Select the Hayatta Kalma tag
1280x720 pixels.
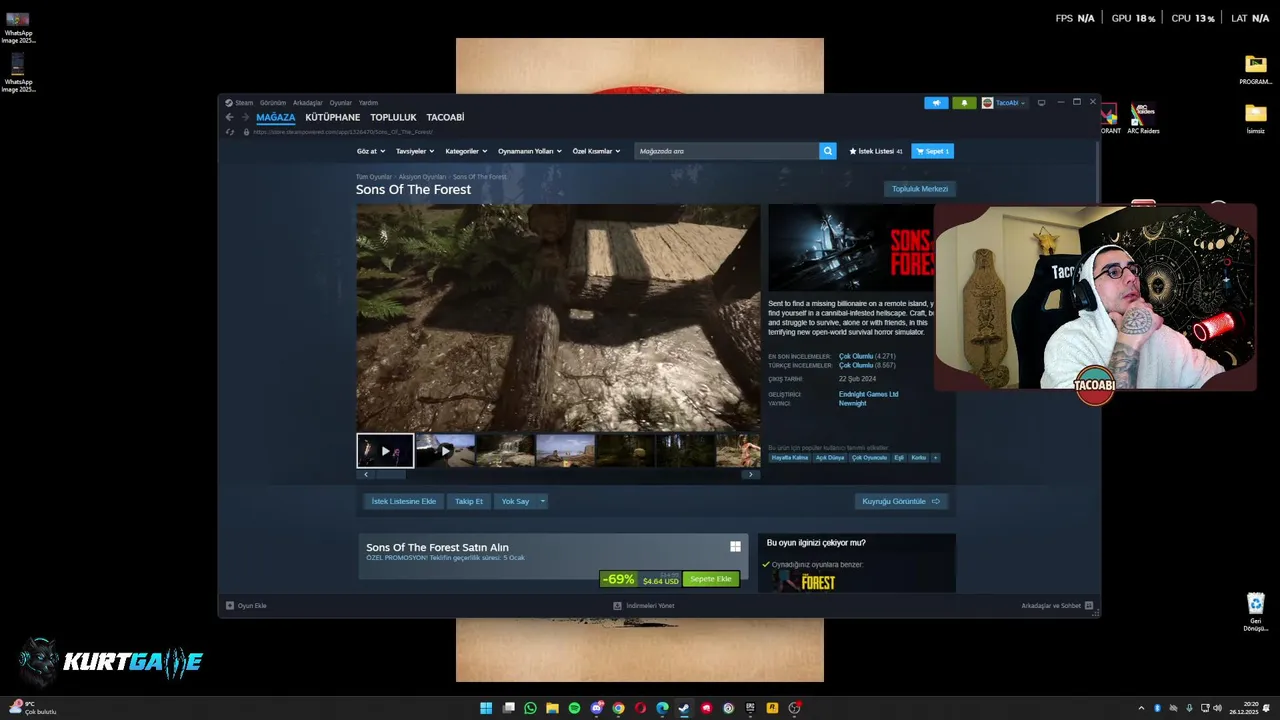click(790, 457)
